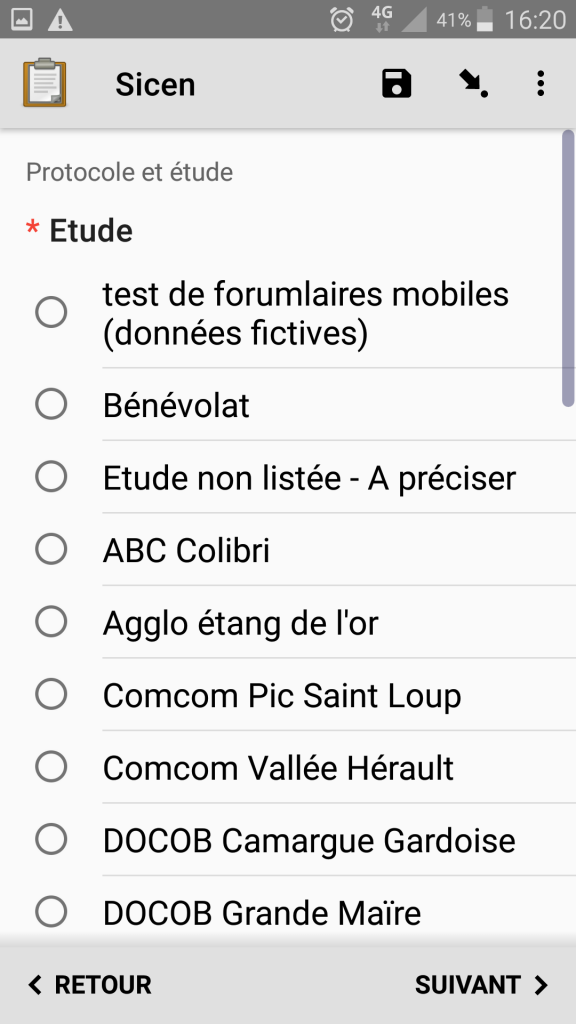Tap the alarm clock status icon
576x1024 pixels.
pyautogui.click(x=342, y=20)
